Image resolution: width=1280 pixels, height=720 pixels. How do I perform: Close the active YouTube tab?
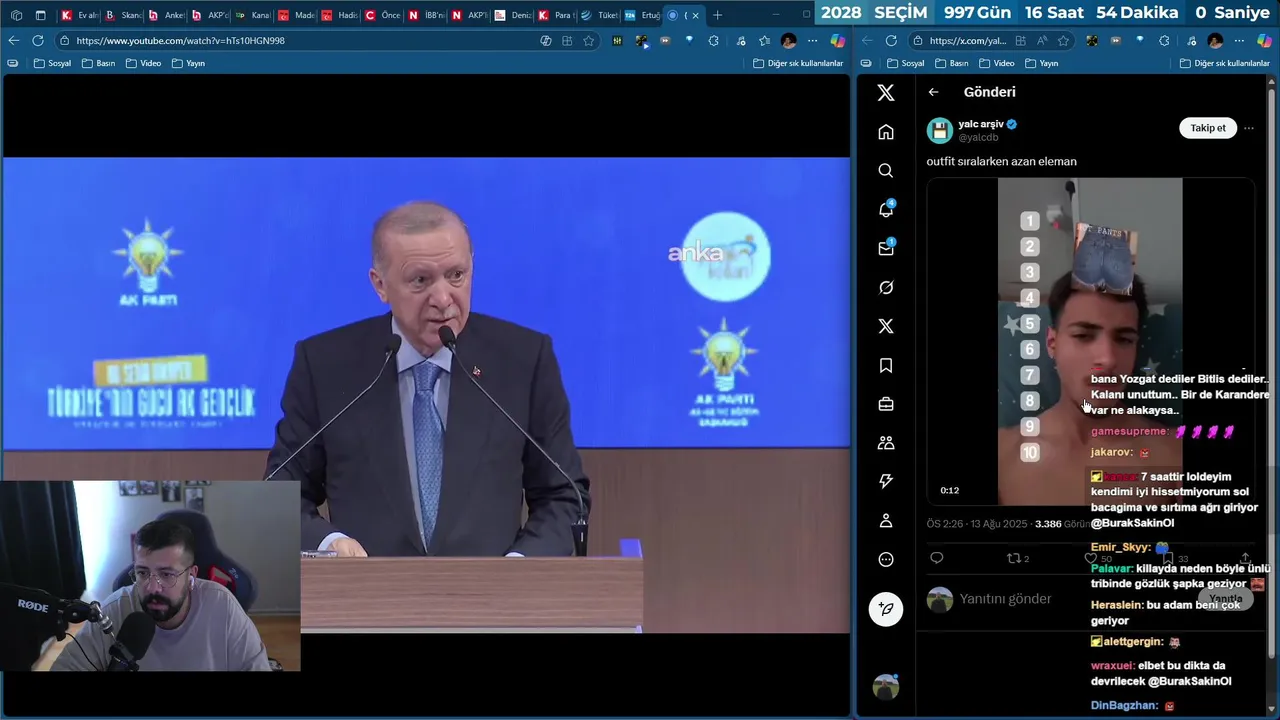[695, 15]
